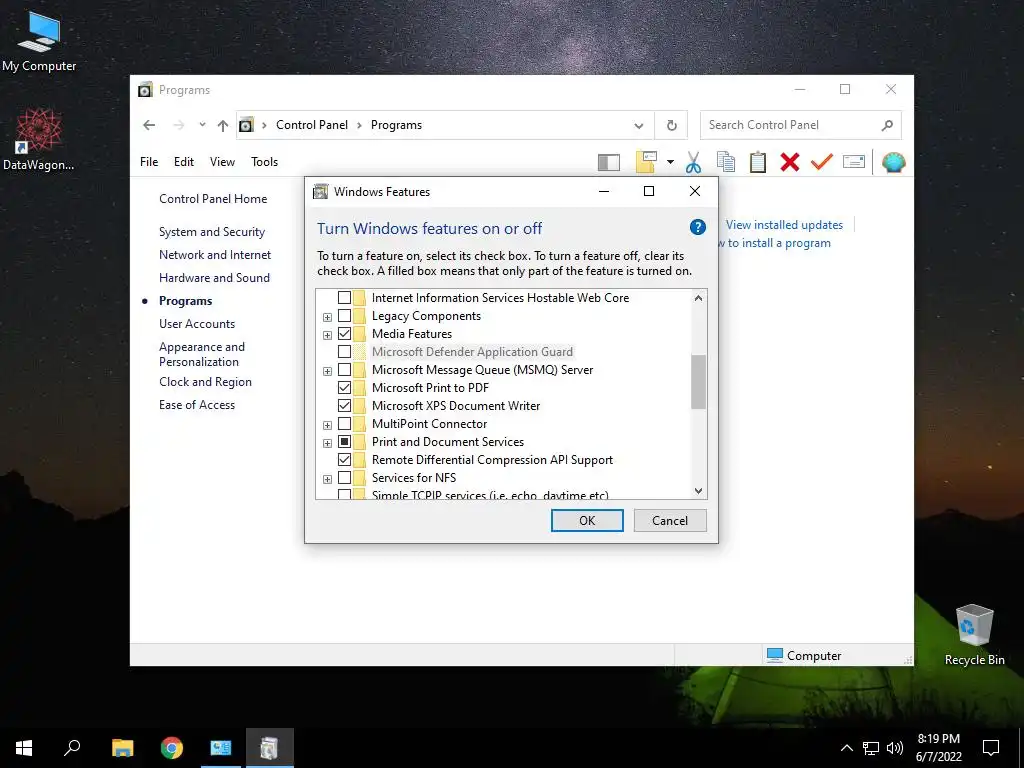Click the Windows Features taskbar icon
Viewport: 1024px width, 768px height.
[x=270, y=748]
